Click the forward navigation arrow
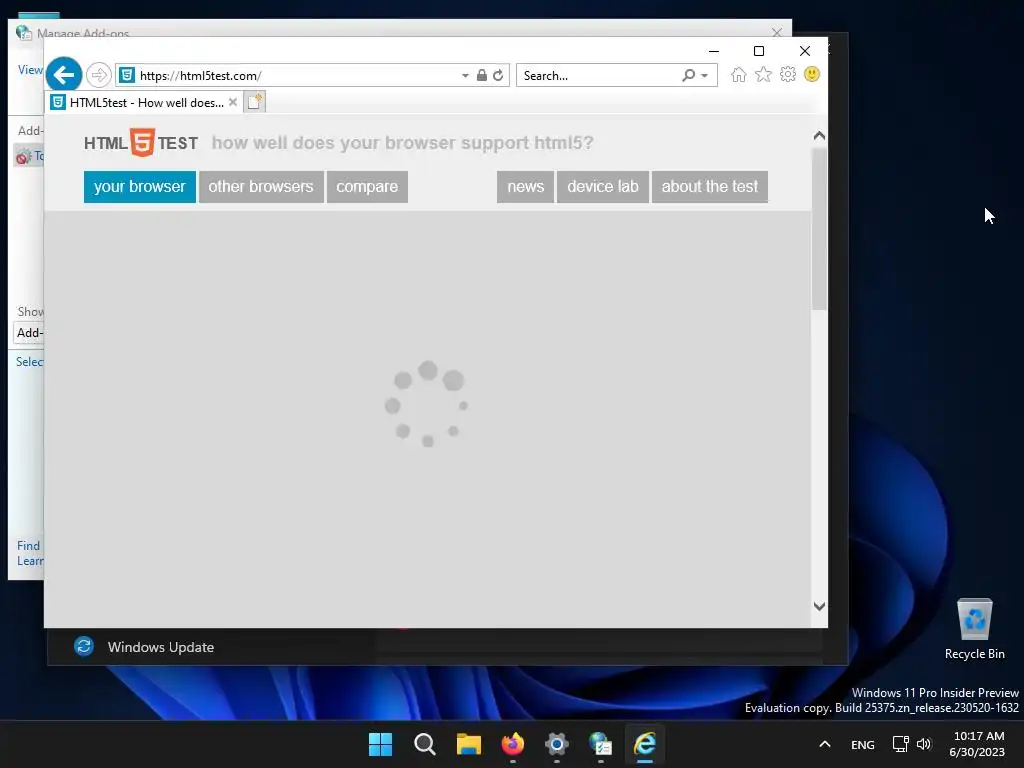 (x=99, y=75)
